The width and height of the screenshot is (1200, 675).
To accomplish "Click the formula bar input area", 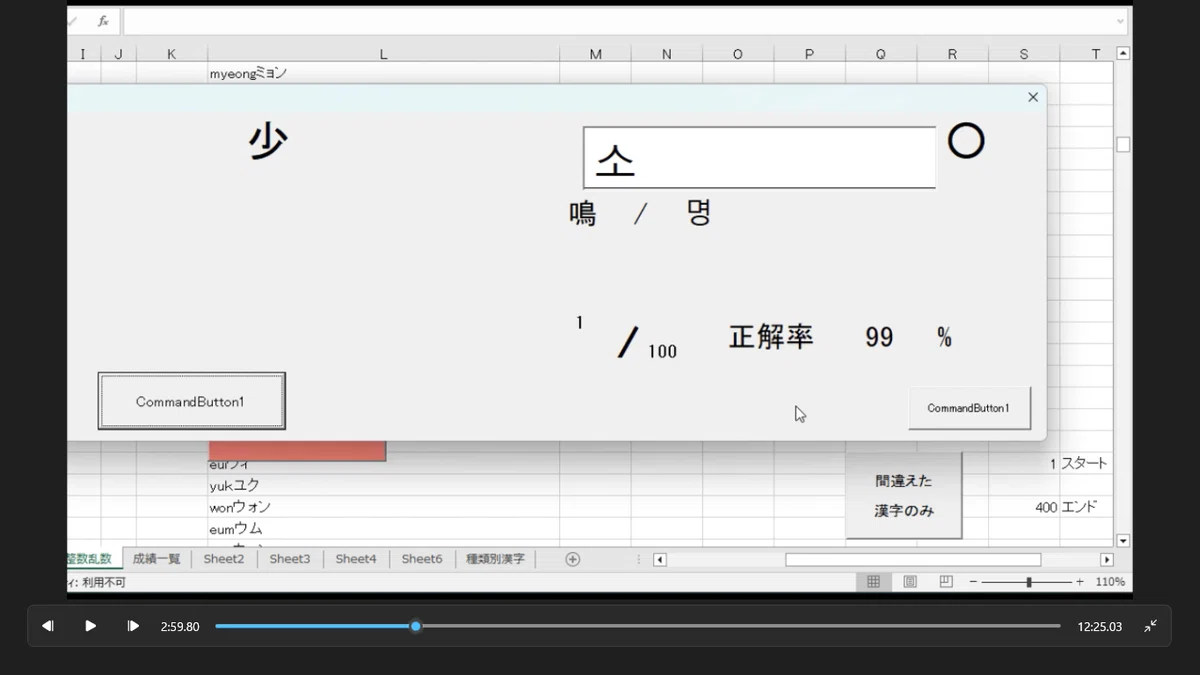I will [x=618, y=21].
